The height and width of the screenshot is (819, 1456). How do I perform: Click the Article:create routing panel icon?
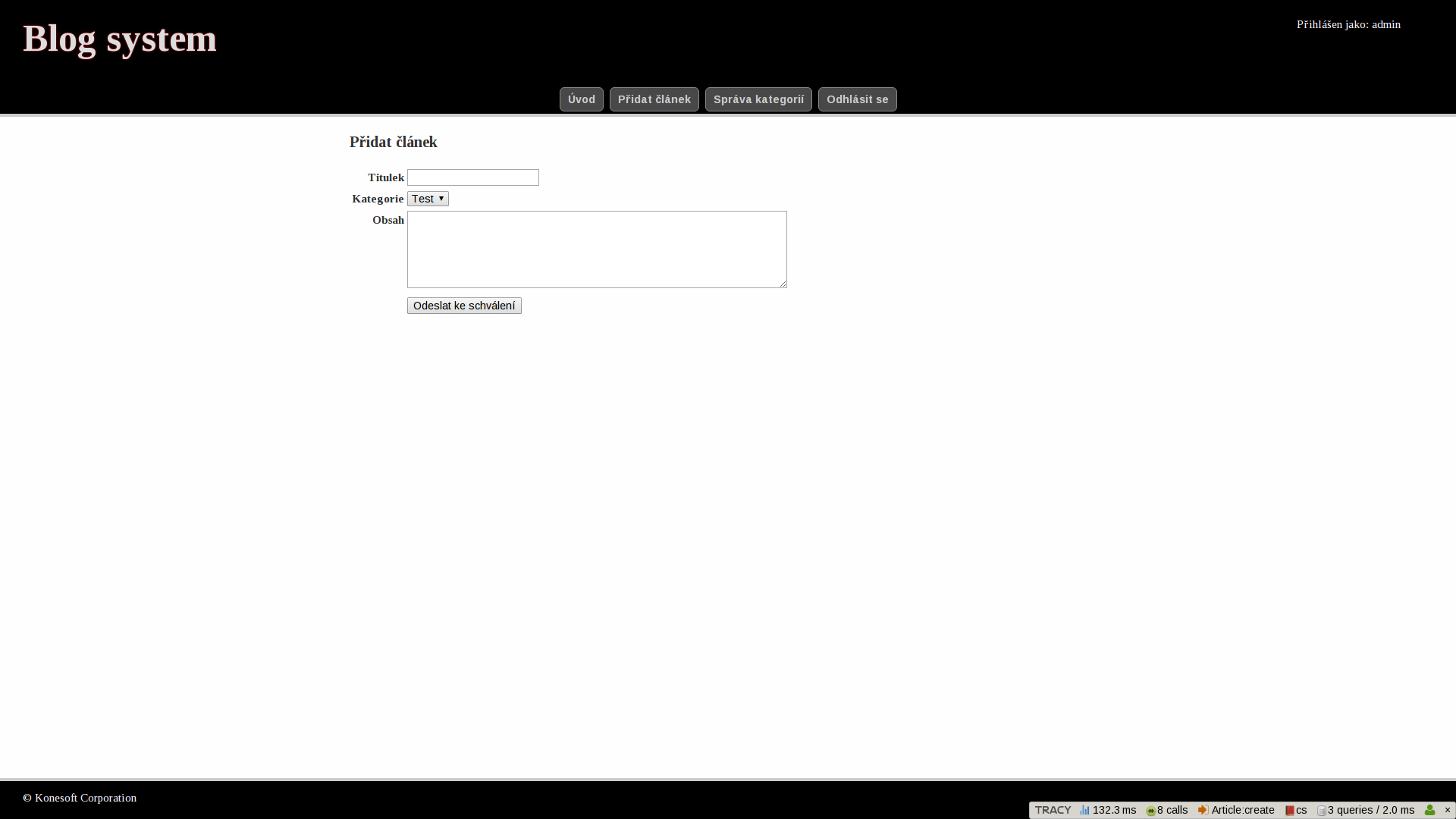coord(1203,810)
